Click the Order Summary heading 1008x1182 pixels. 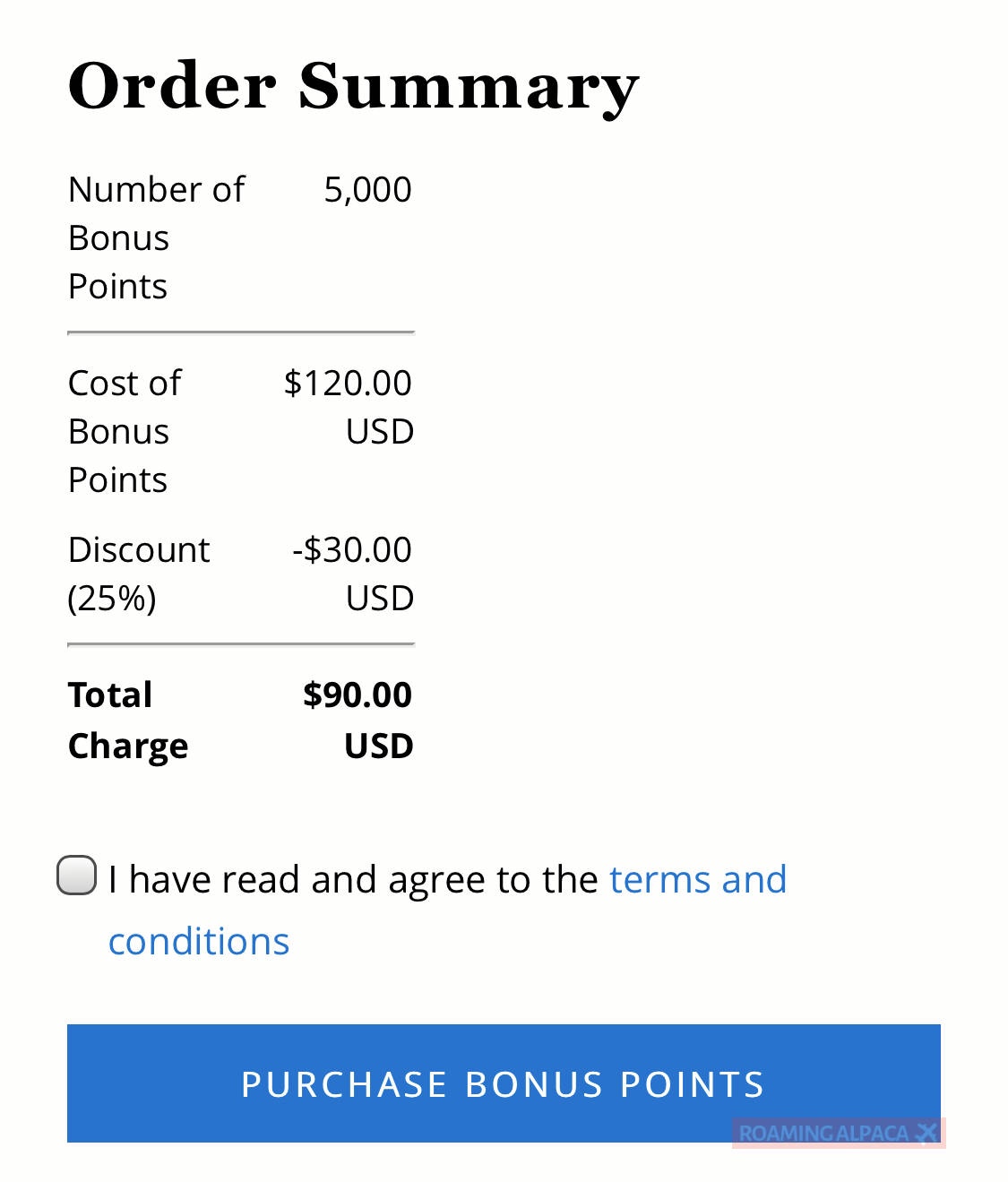353,87
